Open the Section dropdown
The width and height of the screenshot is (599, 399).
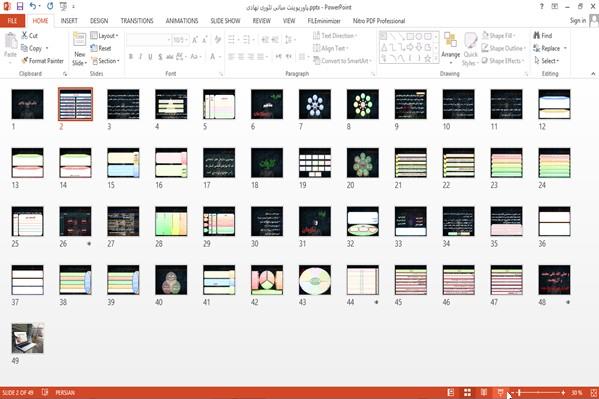pos(105,61)
